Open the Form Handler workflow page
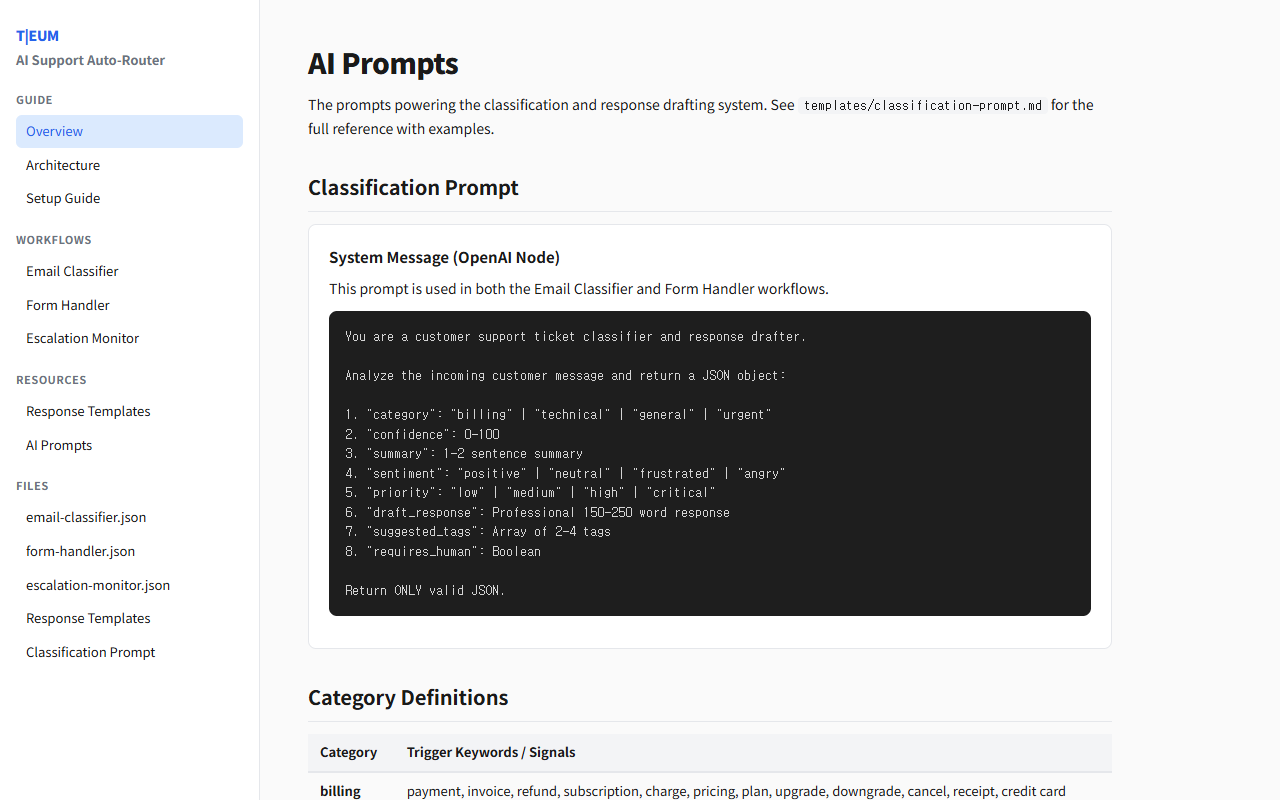The width and height of the screenshot is (1280, 800). pyautogui.click(x=68, y=305)
